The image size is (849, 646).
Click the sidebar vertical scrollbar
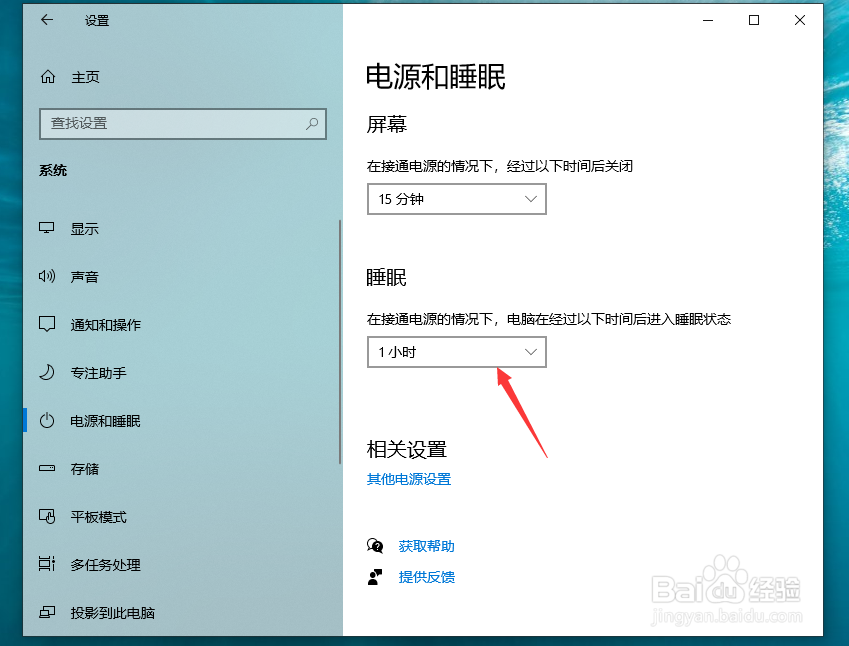pos(340,341)
